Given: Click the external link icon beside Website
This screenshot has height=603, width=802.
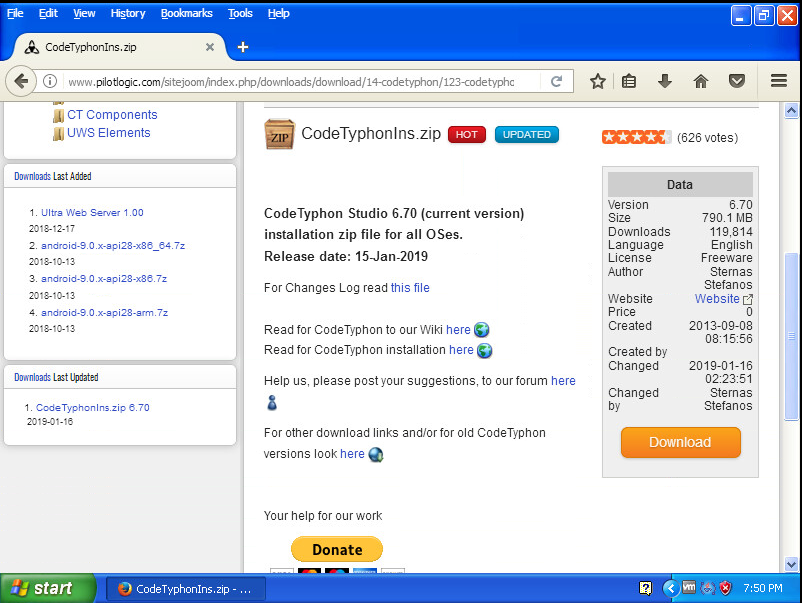Looking at the screenshot, I should point(748,299).
